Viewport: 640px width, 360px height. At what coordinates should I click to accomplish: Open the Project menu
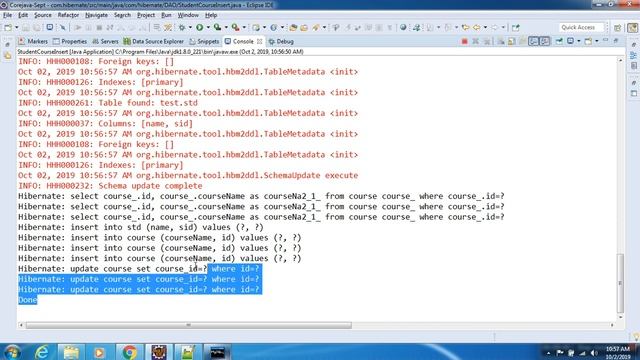click(x=146, y=15)
